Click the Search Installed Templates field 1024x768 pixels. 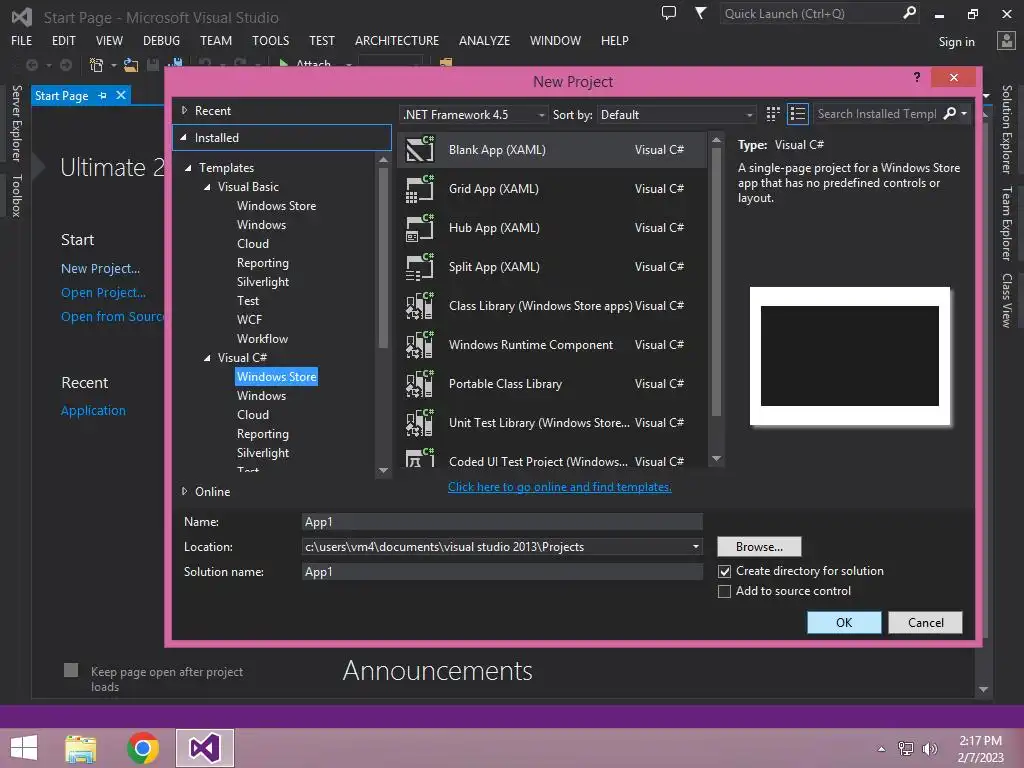(x=876, y=114)
